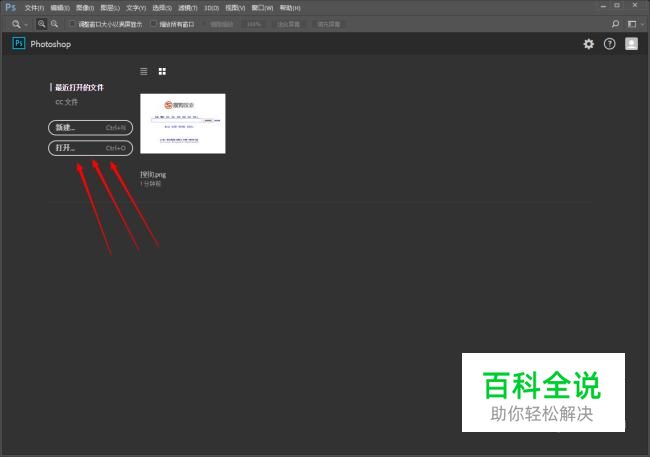
Task: Click the Ps logo in the menu bar
Action: coord(10,7)
